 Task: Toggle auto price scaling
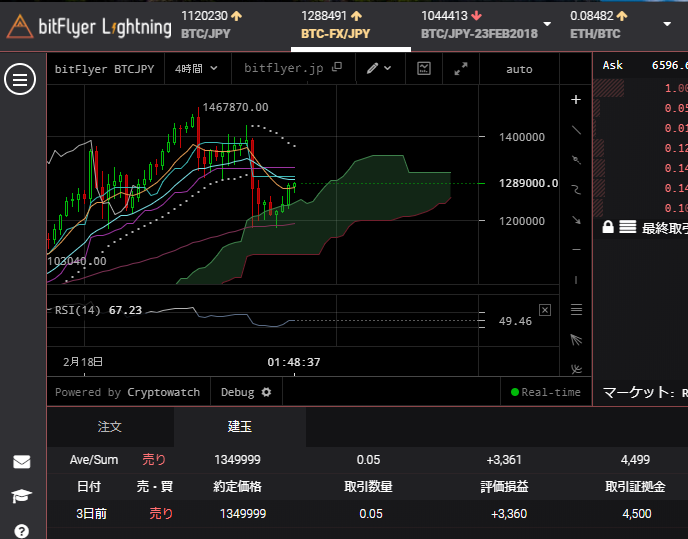coord(519,69)
